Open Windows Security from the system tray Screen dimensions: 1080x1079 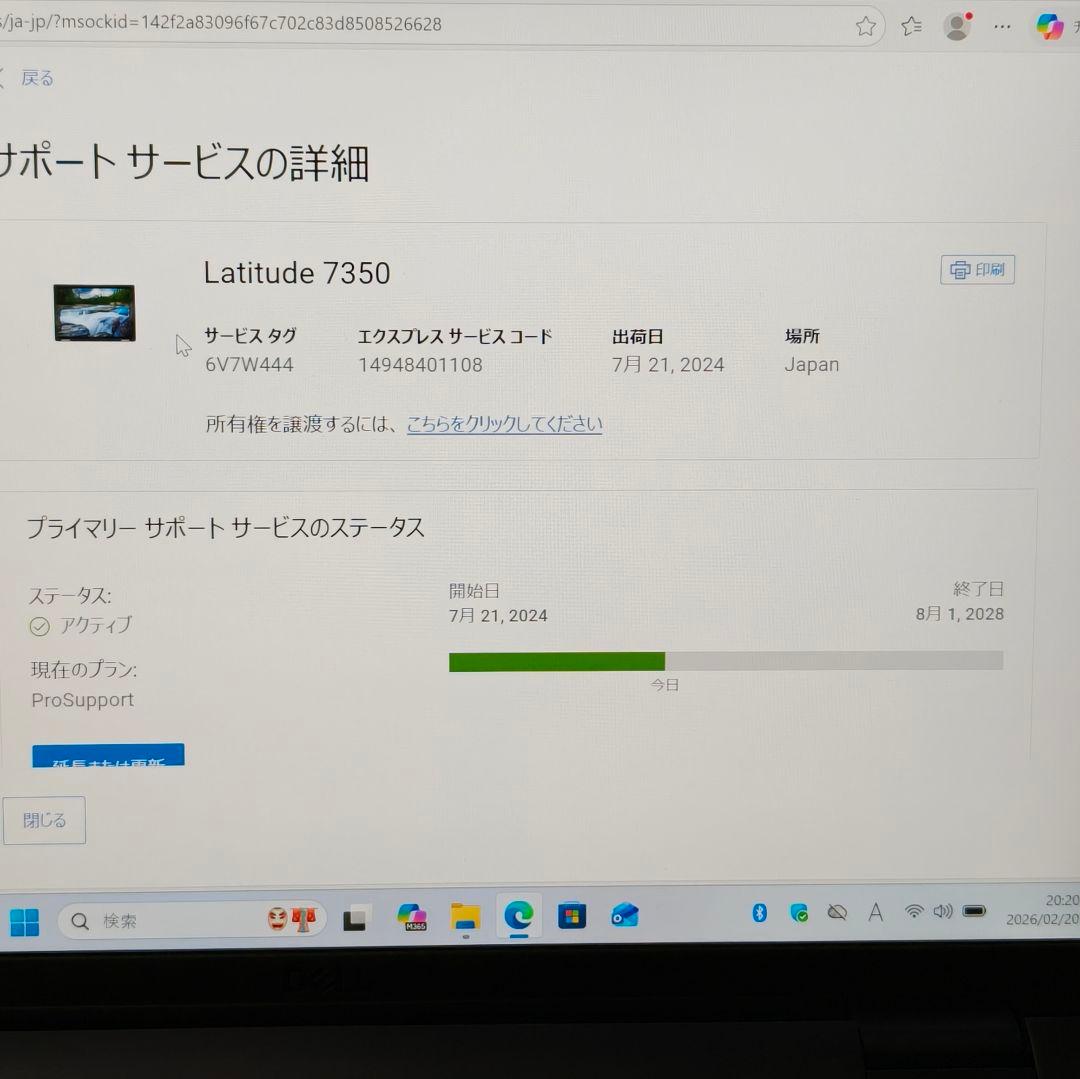(x=800, y=912)
